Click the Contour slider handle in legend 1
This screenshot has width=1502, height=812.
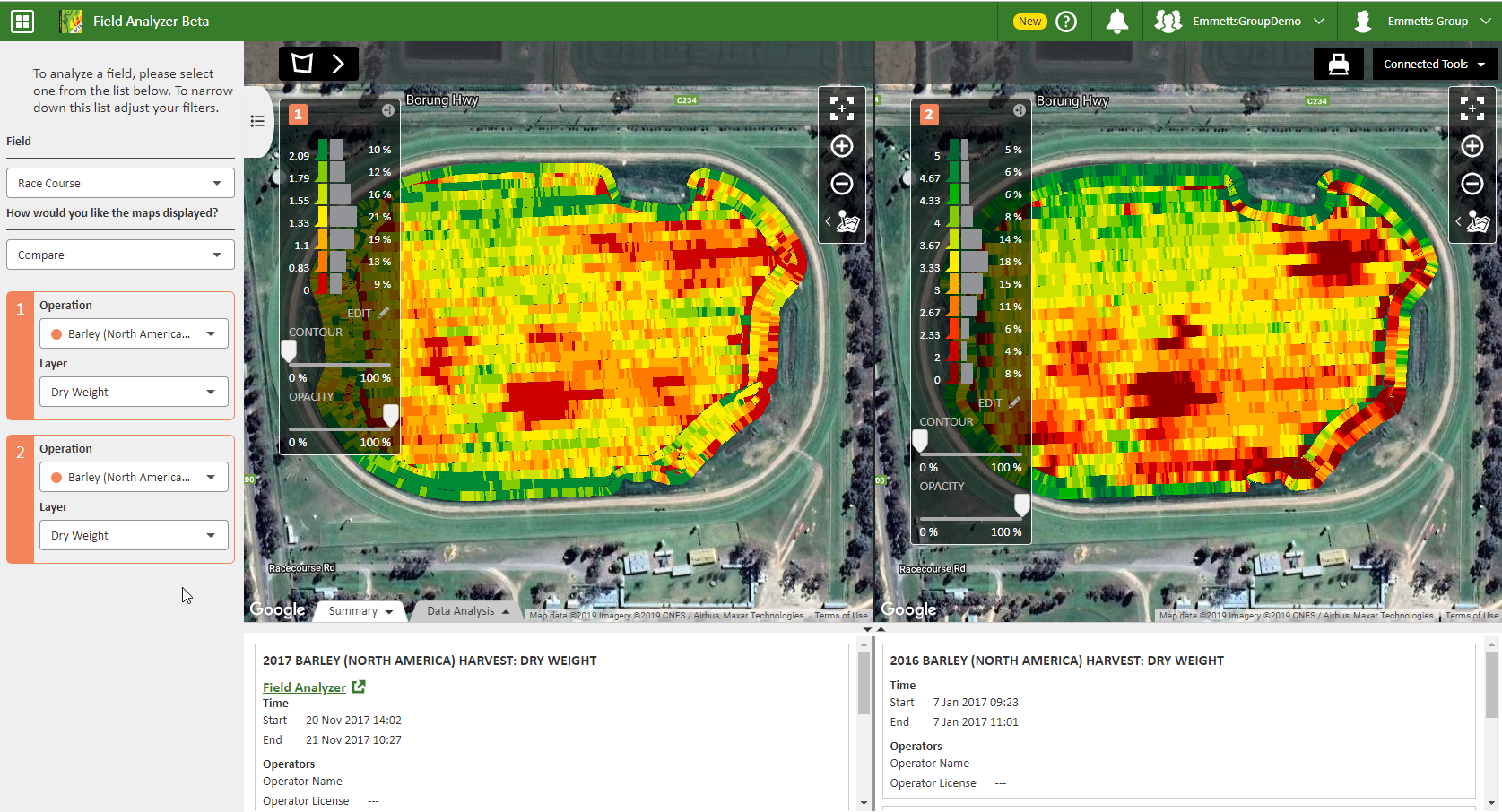click(289, 350)
